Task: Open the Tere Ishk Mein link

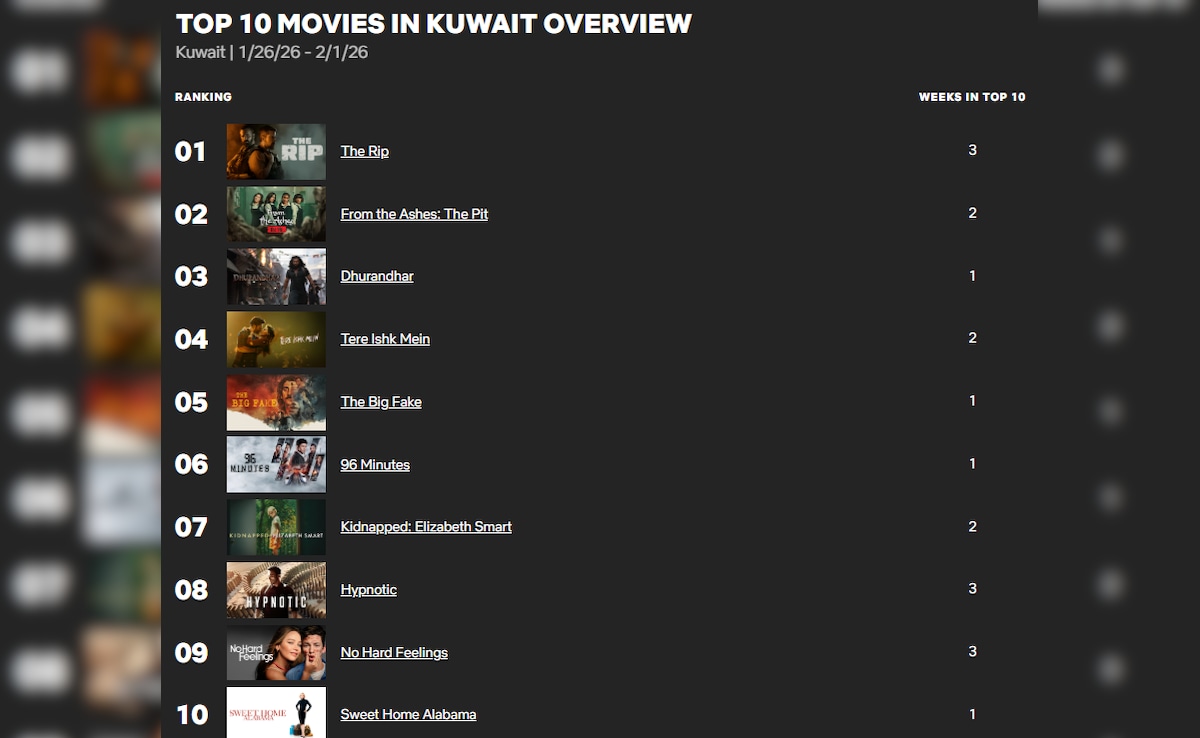Action: click(385, 339)
